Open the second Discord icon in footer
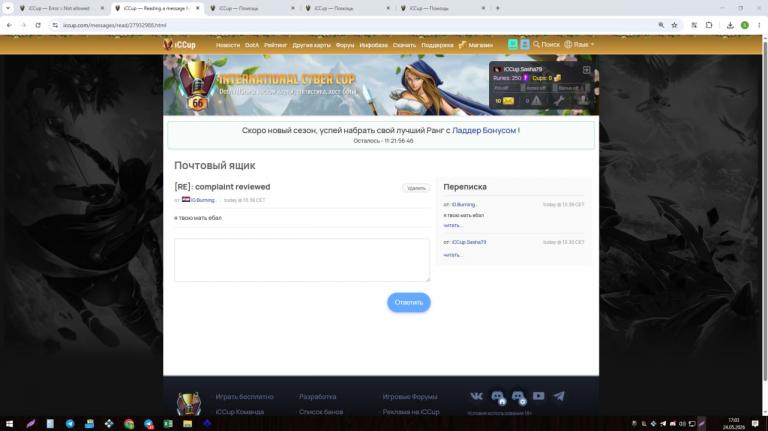 click(518, 397)
